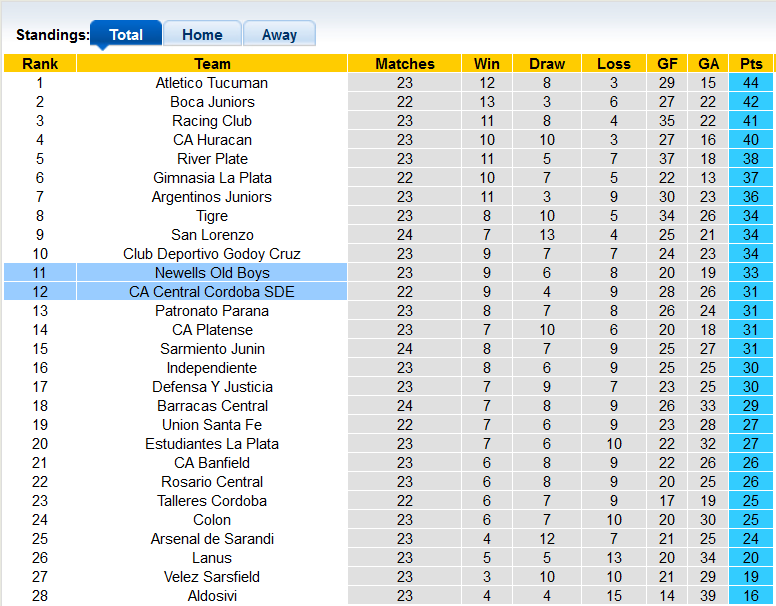
Task: Click the Matches column header
Action: [405, 64]
